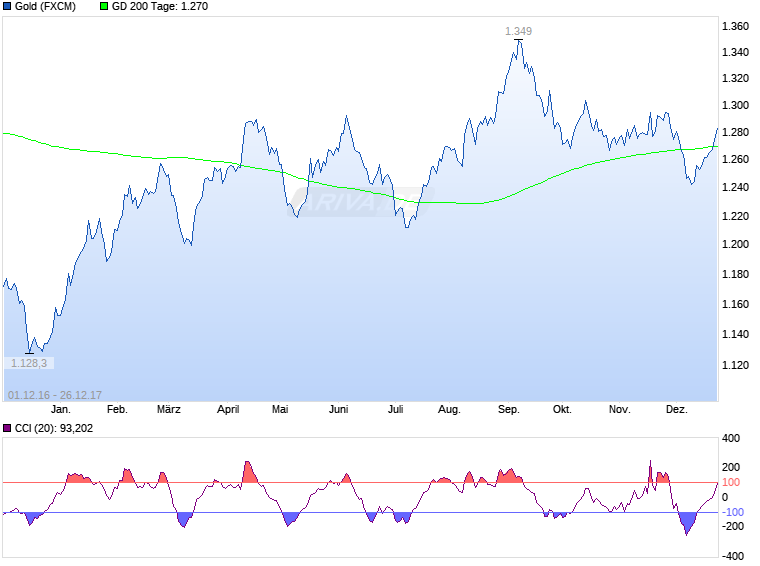The height and width of the screenshot is (566, 760).
Task: Click the 1.300 price axis value
Action: pos(735,105)
